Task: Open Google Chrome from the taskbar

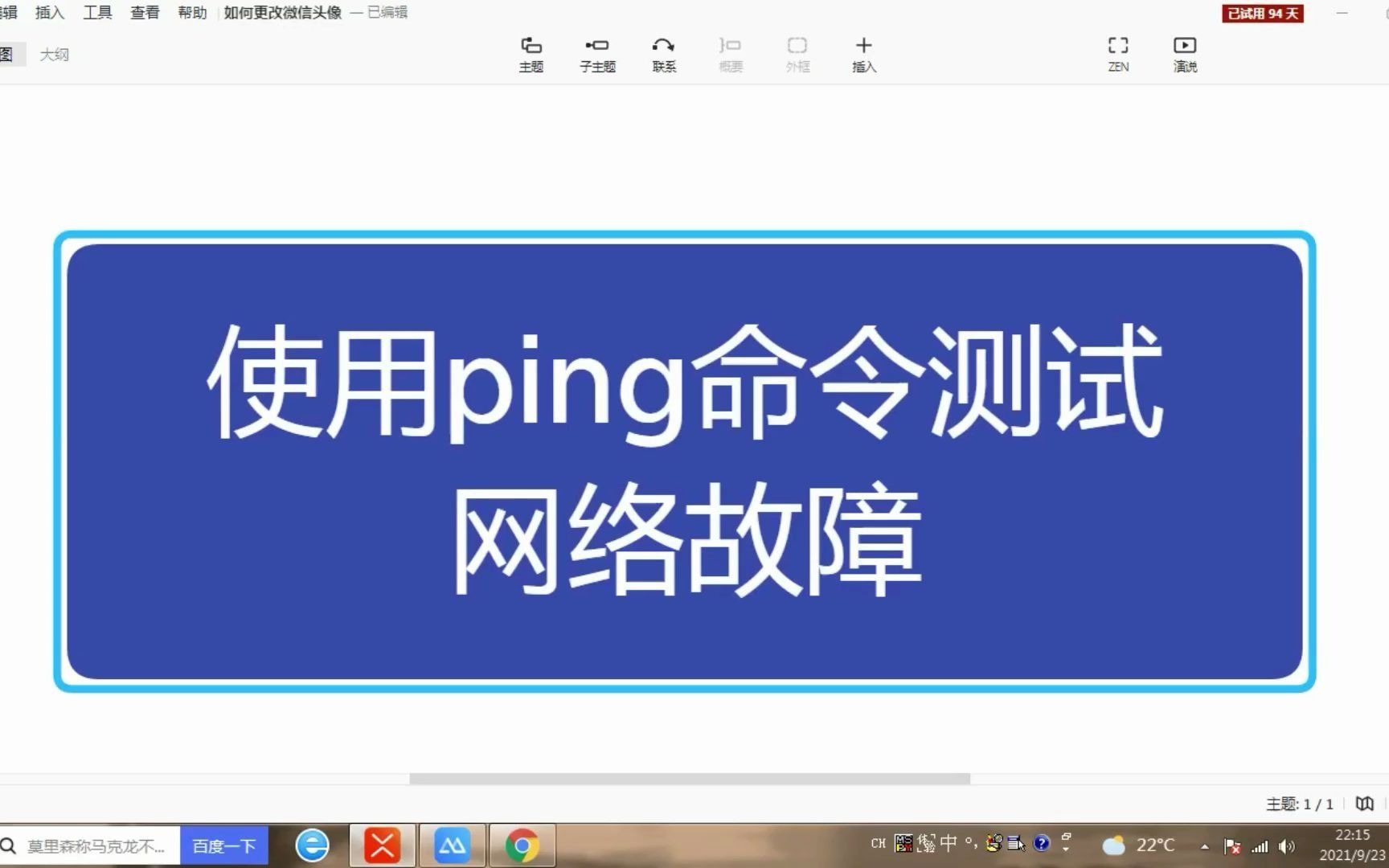Action: pyautogui.click(x=522, y=845)
